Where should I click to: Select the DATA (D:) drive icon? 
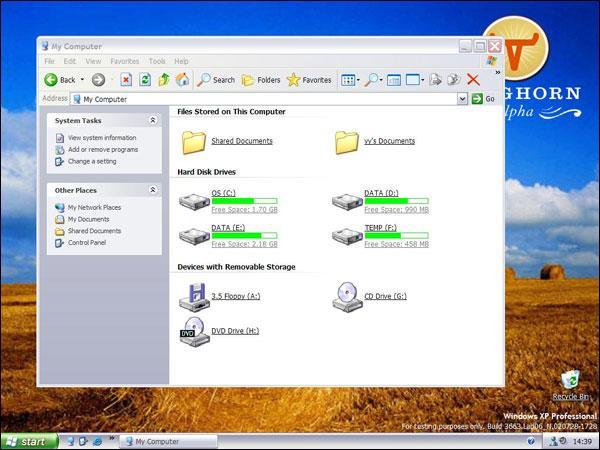[347, 202]
